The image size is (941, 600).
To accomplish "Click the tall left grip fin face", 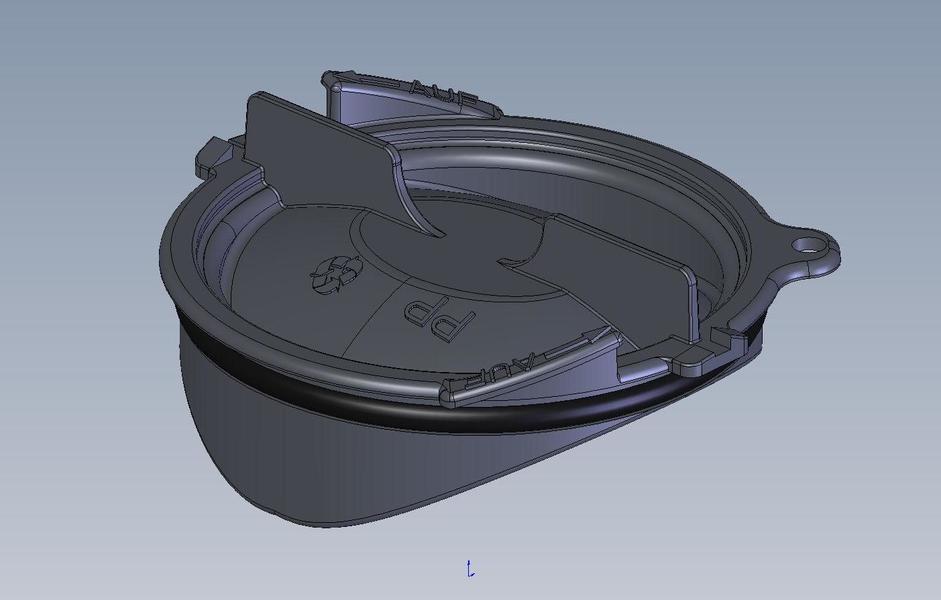I will (312, 153).
